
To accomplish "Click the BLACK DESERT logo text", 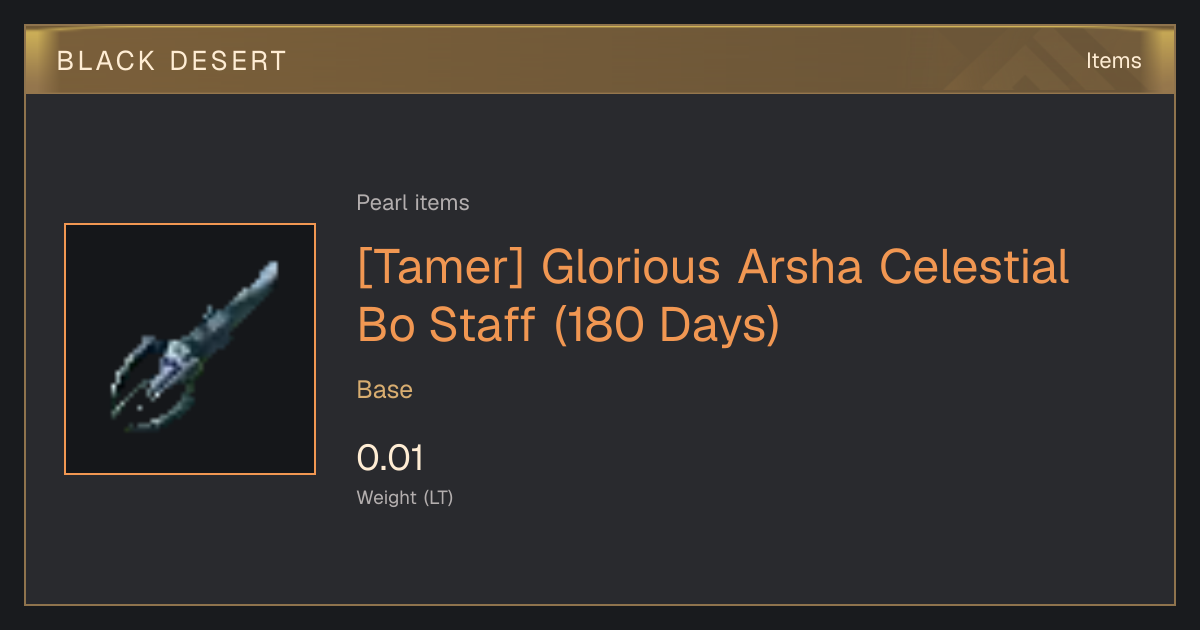I will coord(172,61).
